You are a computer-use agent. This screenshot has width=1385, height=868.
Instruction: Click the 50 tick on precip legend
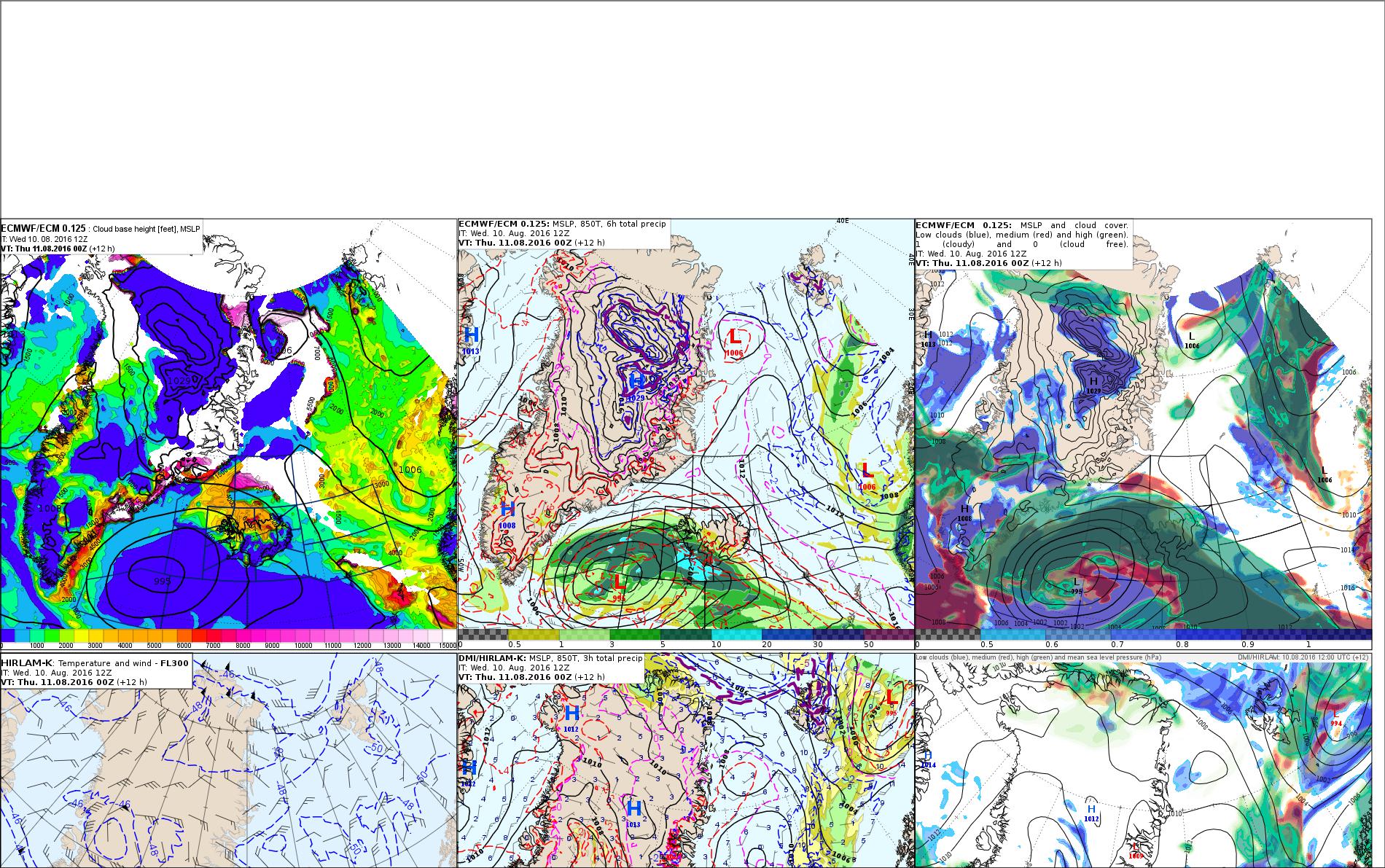coord(868,644)
